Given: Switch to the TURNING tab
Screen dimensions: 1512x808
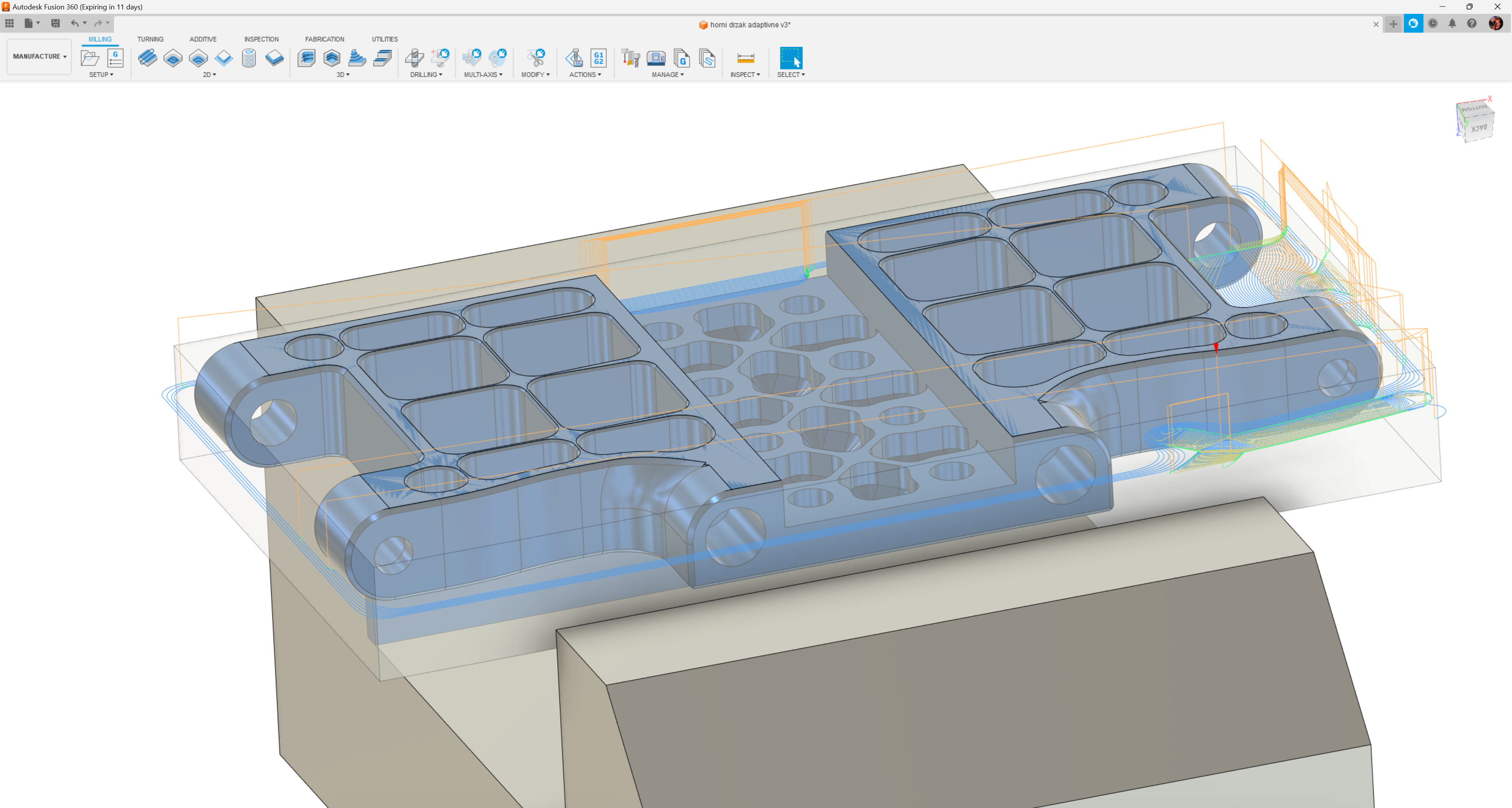Looking at the screenshot, I should [x=150, y=39].
